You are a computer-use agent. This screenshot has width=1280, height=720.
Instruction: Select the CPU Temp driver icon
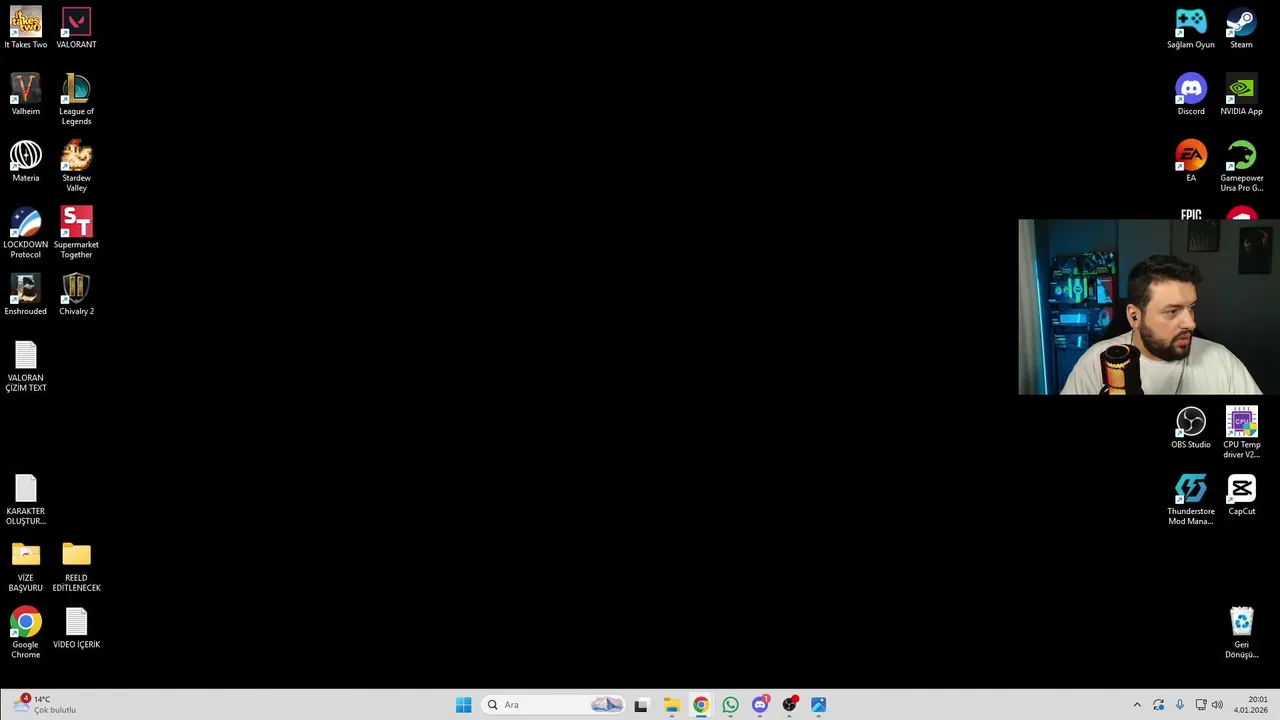coord(1241,433)
